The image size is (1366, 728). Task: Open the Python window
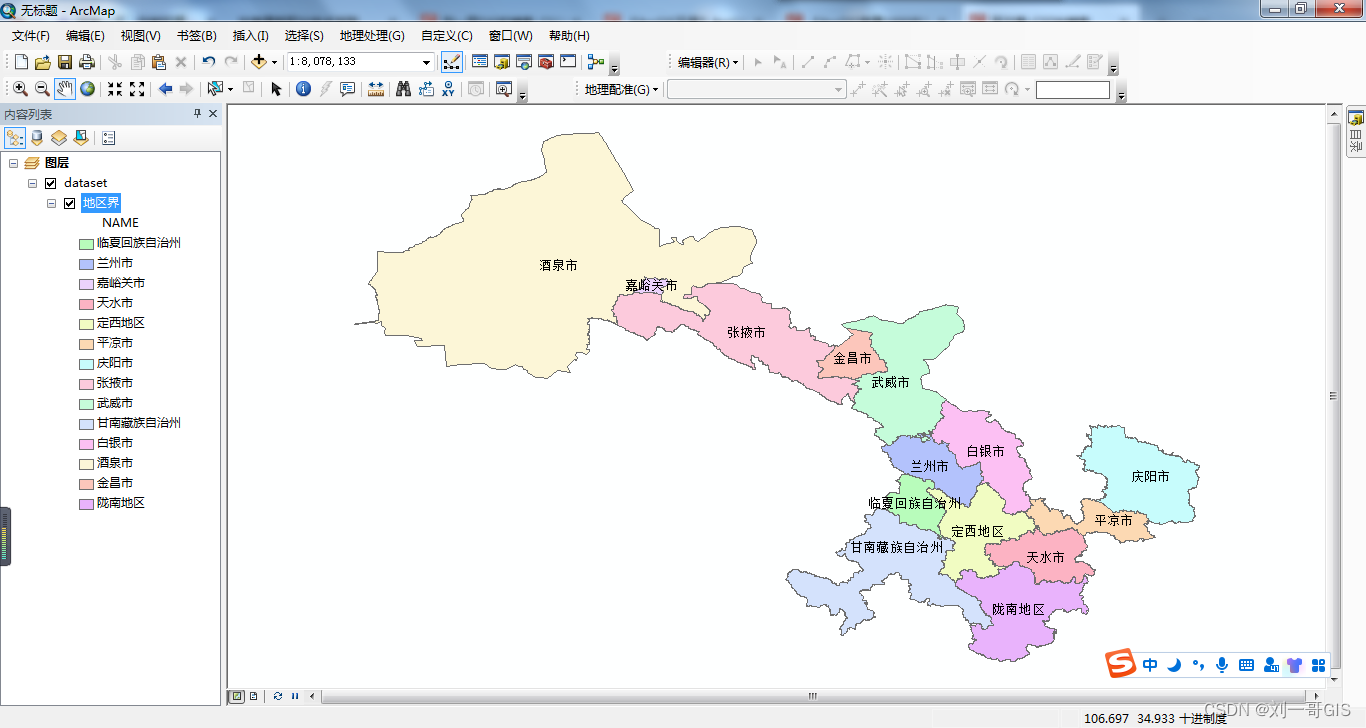pos(568,62)
